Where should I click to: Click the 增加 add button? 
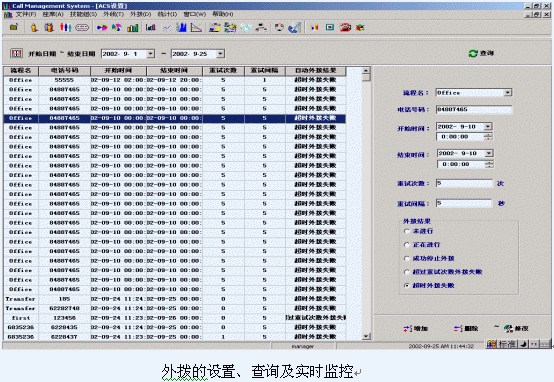416,329
